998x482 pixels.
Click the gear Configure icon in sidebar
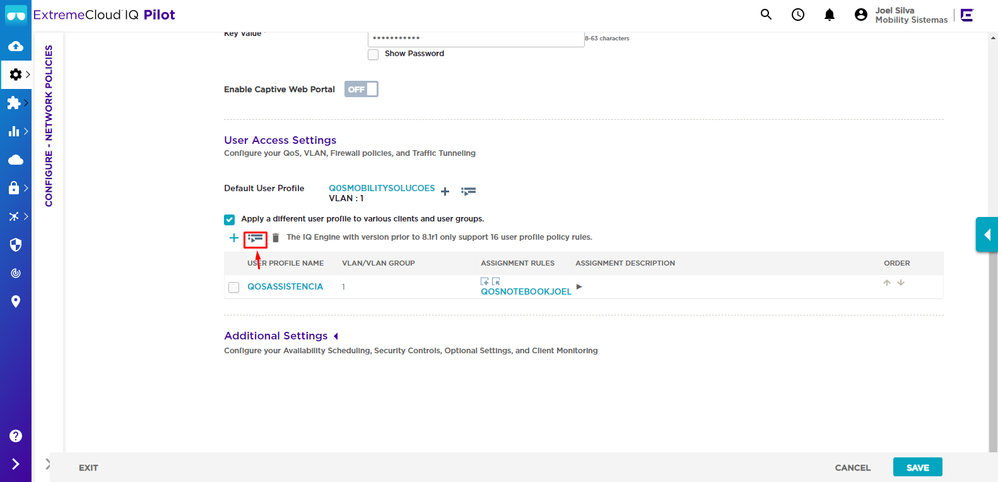tap(15, 75)
